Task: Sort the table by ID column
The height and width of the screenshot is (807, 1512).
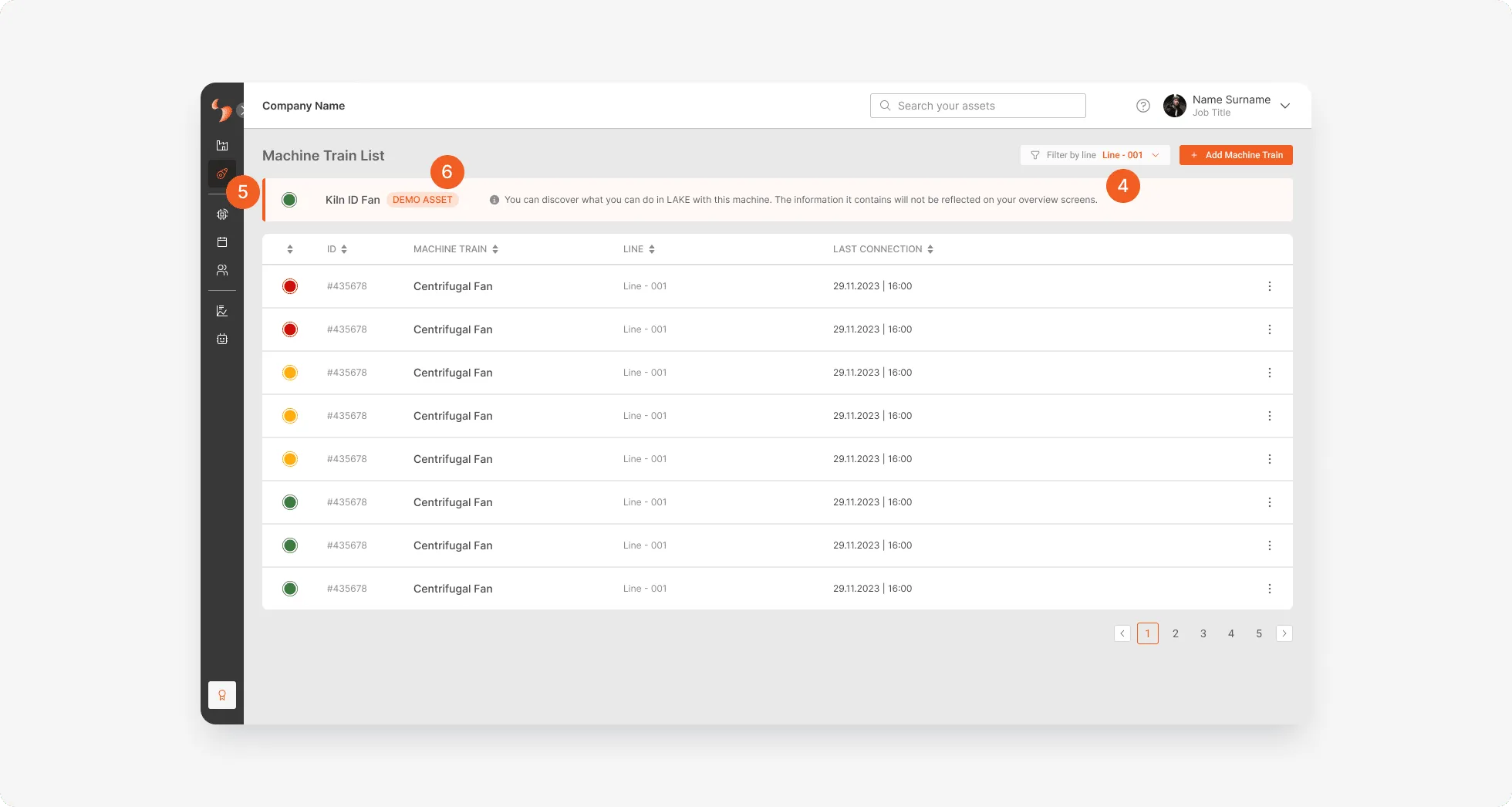Action: [337, 249]
